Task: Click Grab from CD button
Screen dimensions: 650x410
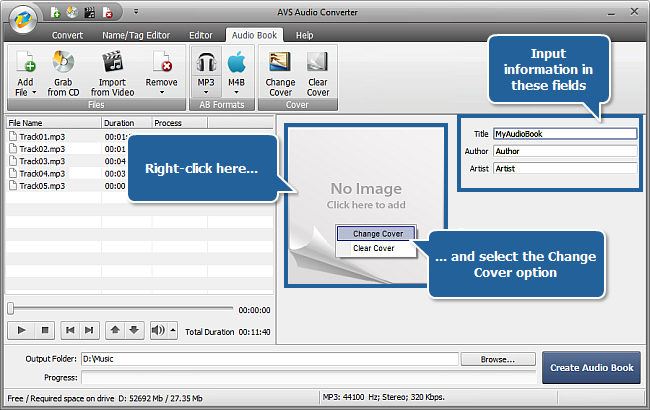Action: [63, 73]
